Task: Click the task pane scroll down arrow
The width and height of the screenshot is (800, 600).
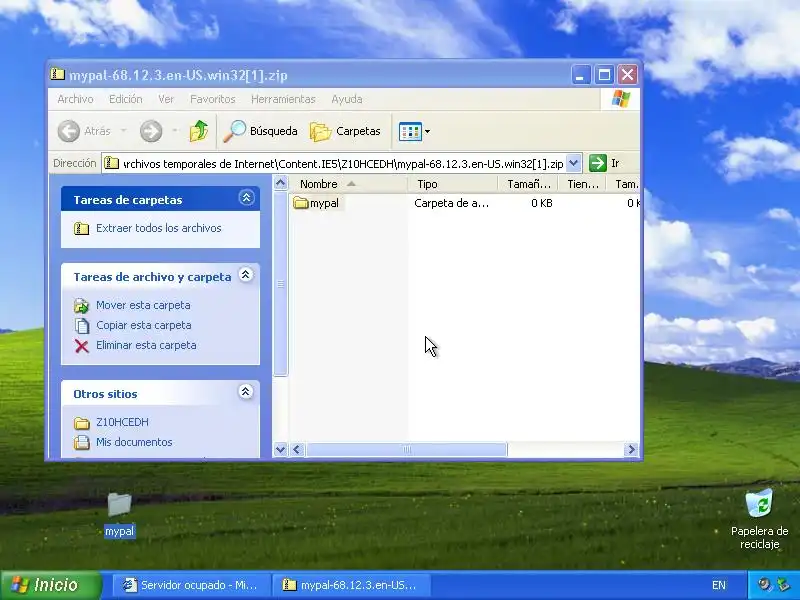Action: point(280,449)
